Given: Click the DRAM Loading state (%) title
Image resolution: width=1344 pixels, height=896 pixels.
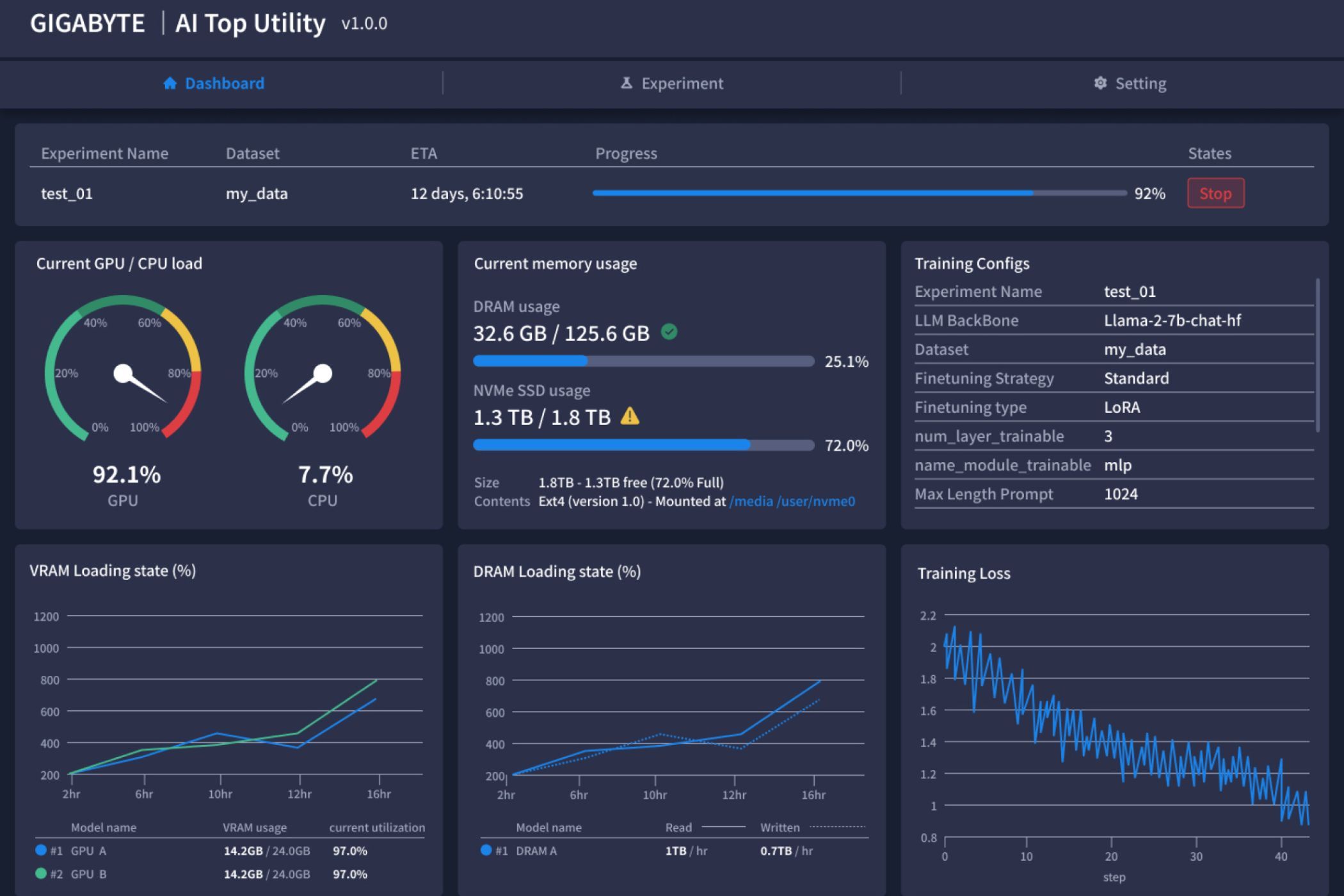Looking at the screenshot, I should tap(557, 571).
